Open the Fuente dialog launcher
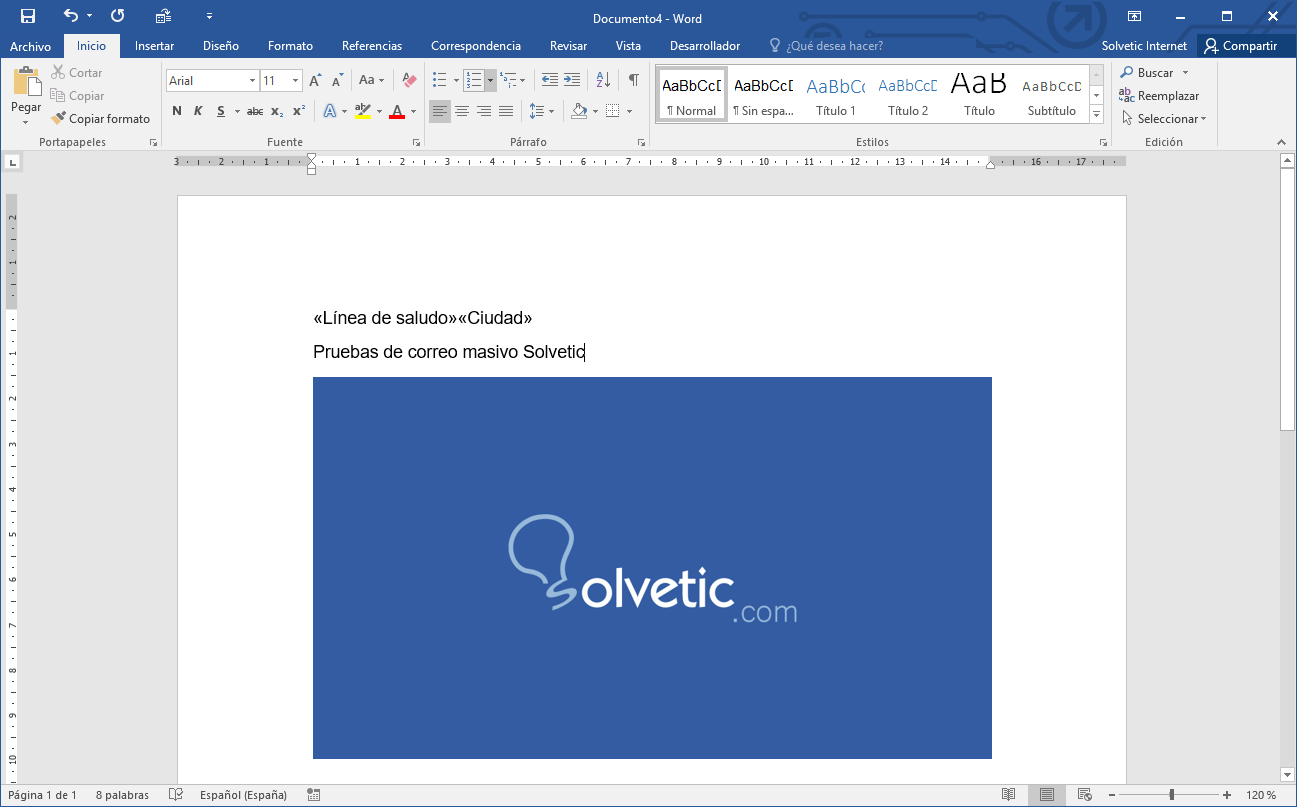This screenshot has width=1297, height=807. (x=415, y=143)
